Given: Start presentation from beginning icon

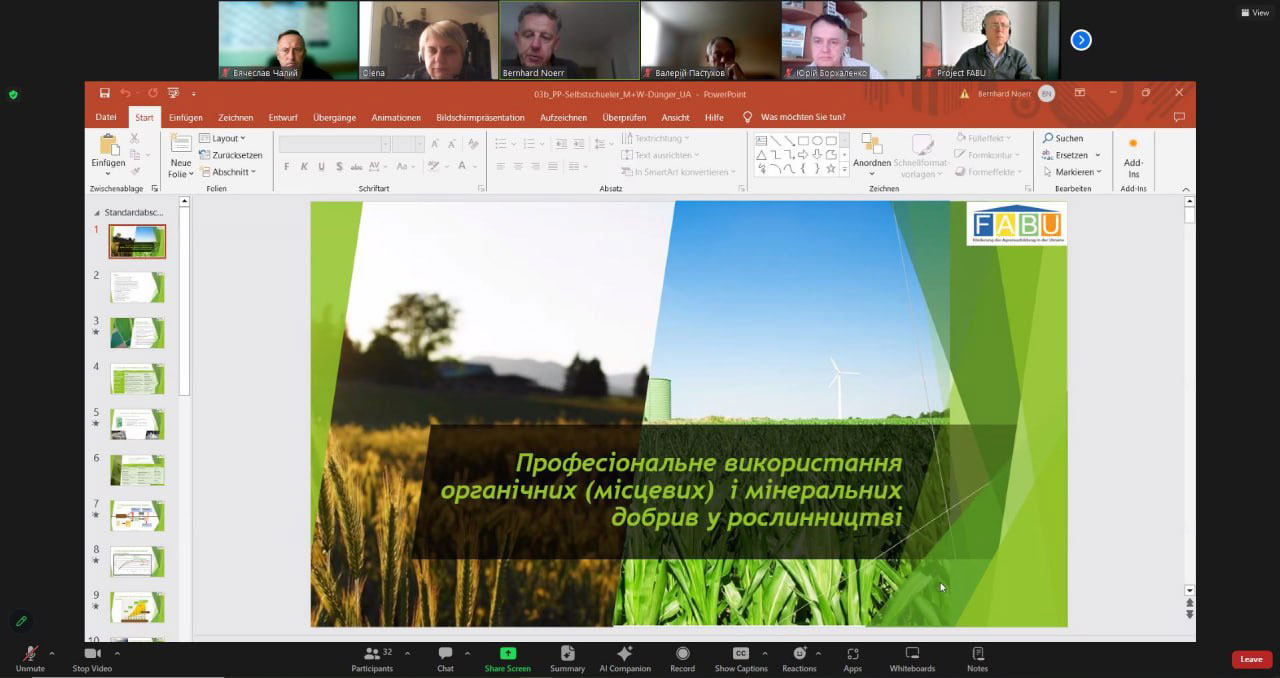Looking at the screenshot, I should point(173,93).
